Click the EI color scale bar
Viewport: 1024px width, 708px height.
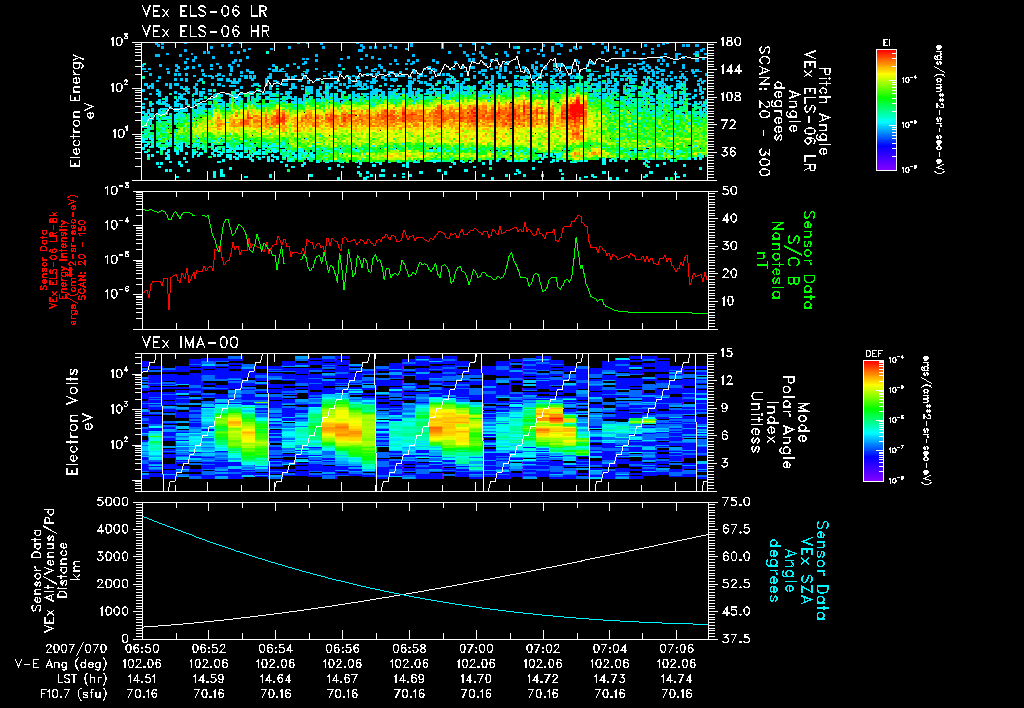pos(886,110)
